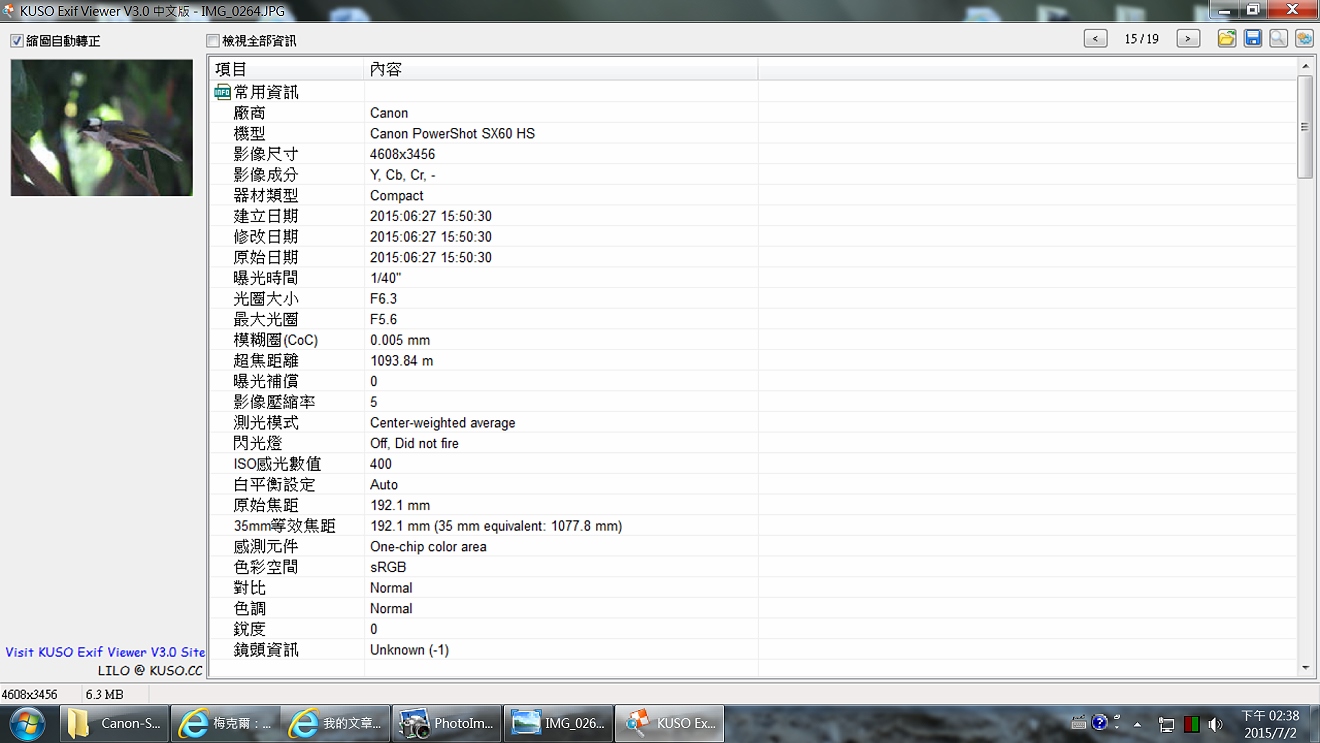Click the blue floppy save icon
This screenshot has width=1320, height=743.
[1253, 38]
